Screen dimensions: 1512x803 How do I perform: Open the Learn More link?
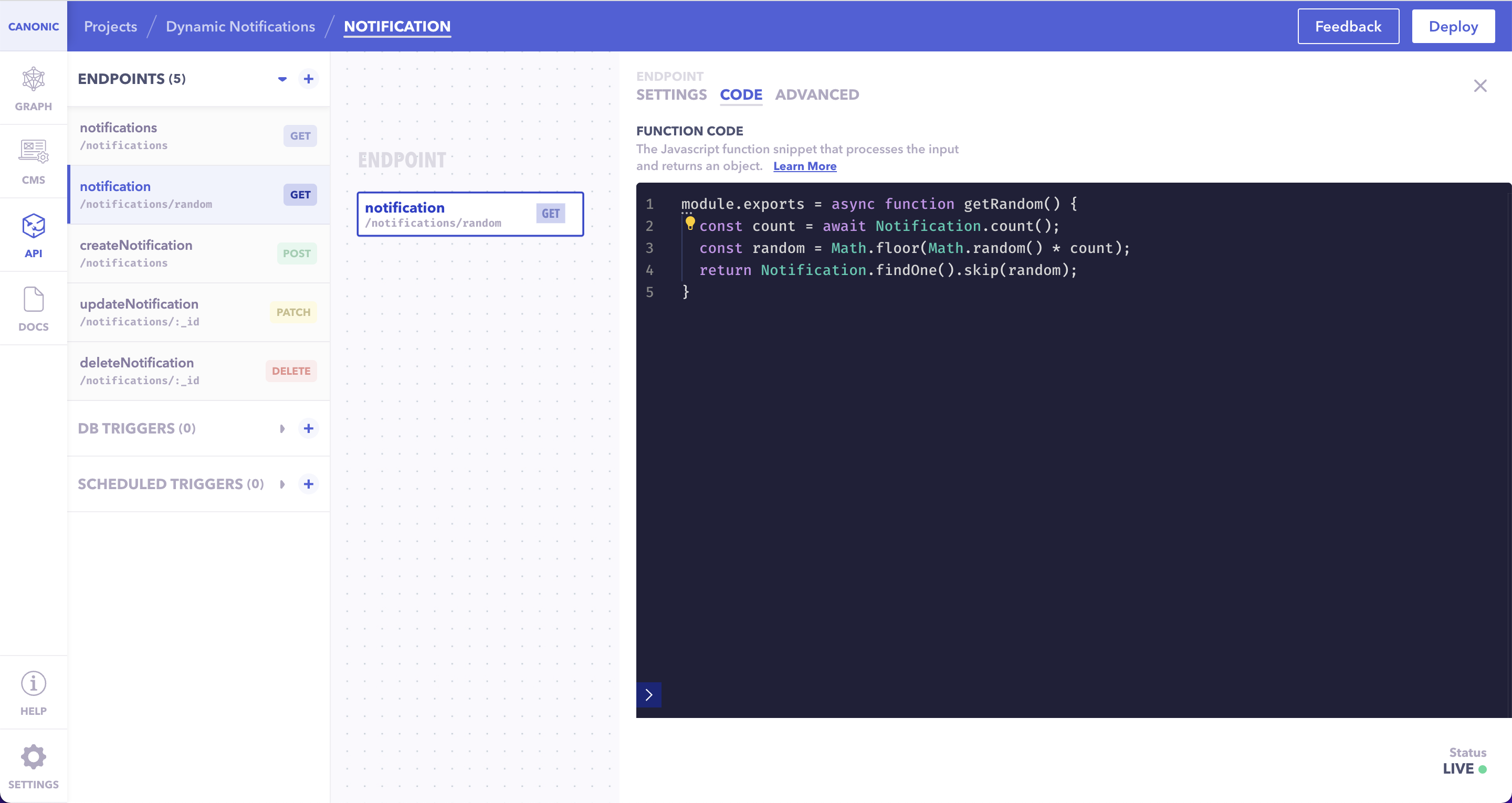tap(804, 166)
